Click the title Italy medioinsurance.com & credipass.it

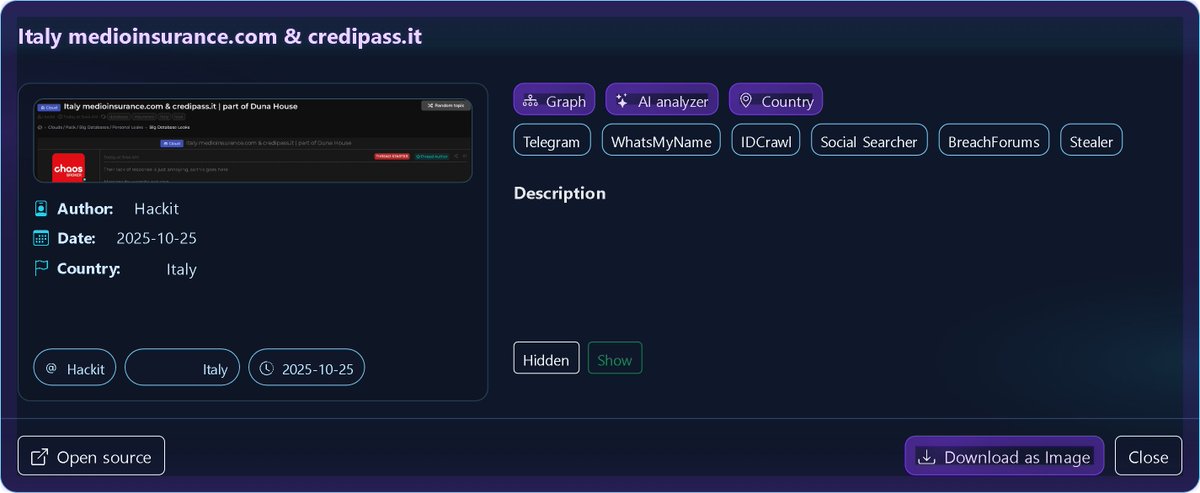(x=220, y=37)
